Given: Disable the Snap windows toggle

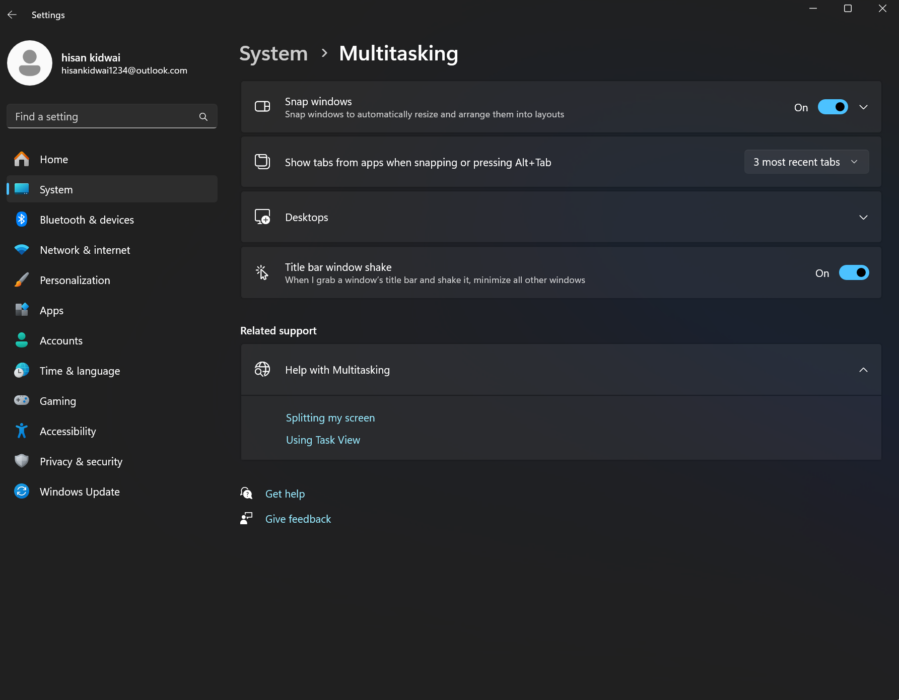Looking at the screenshot, I should 832,106.
